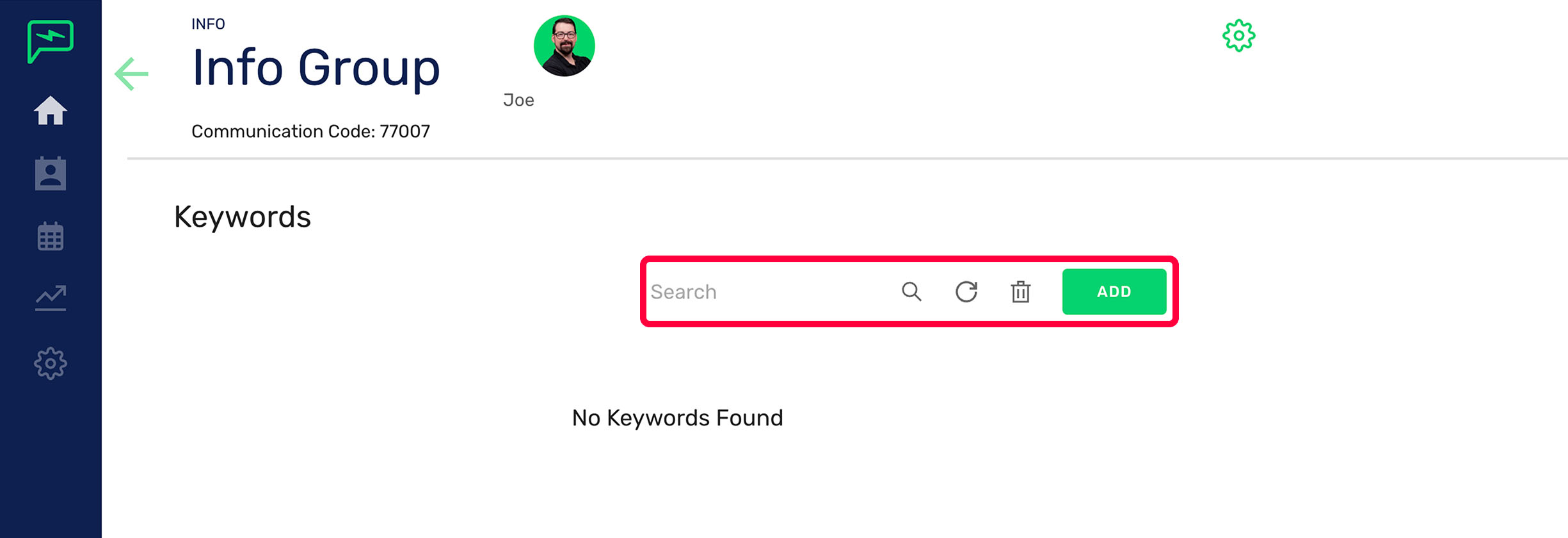This screenshot has height=538, width=1568.
Task: Run the keyword search magnifier icon
Action: click(x=911, y=292)
